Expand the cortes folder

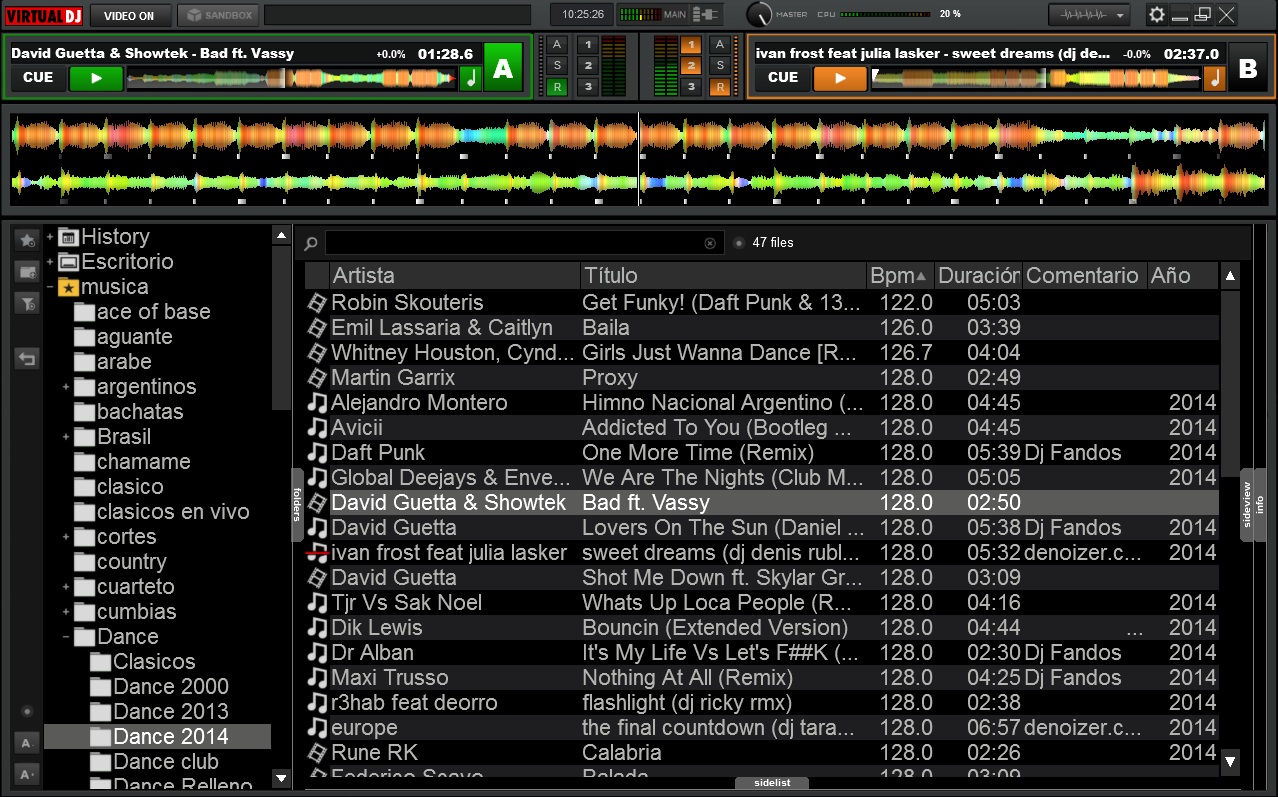66,537
